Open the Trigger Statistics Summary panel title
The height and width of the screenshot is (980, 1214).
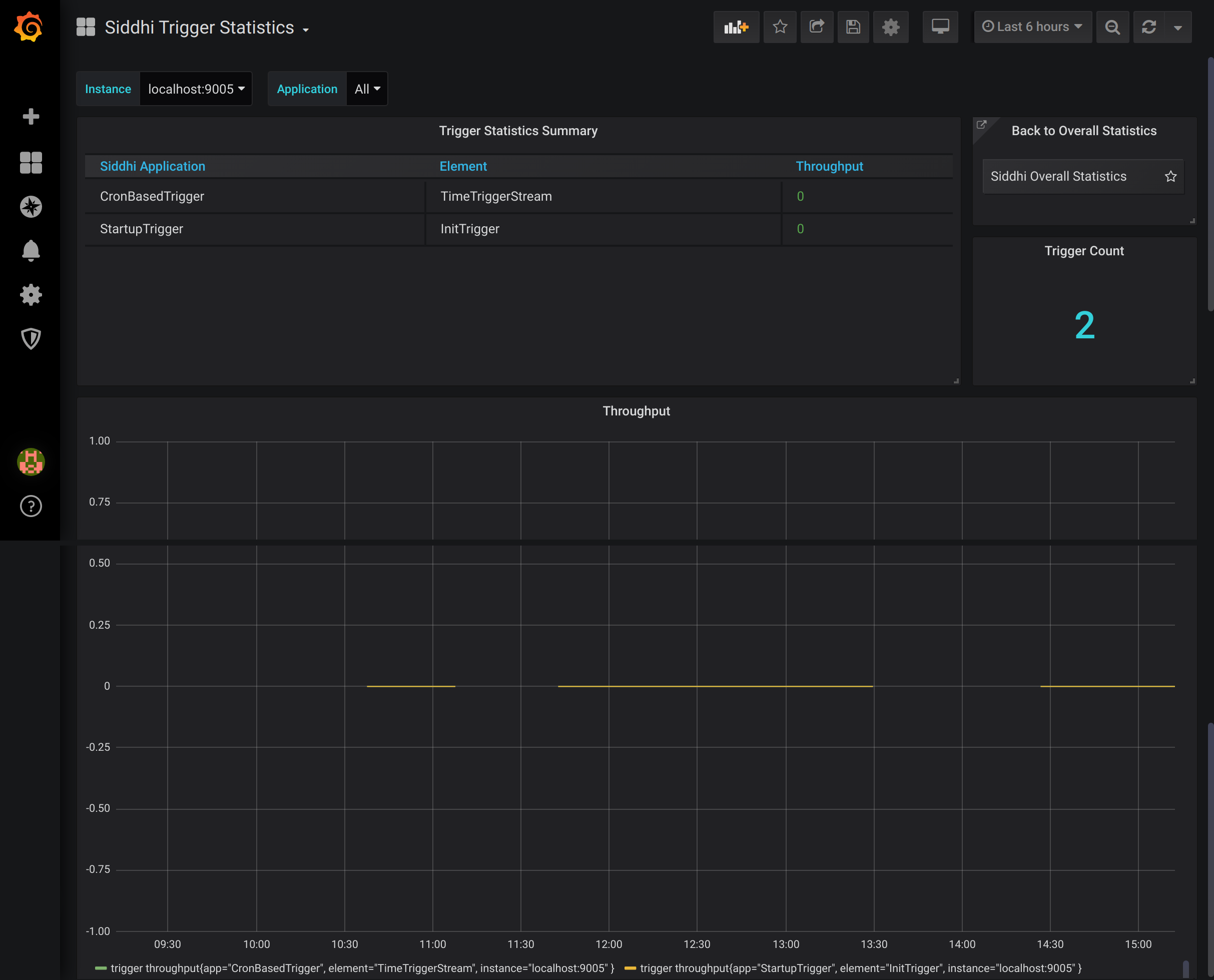(518, 131)
